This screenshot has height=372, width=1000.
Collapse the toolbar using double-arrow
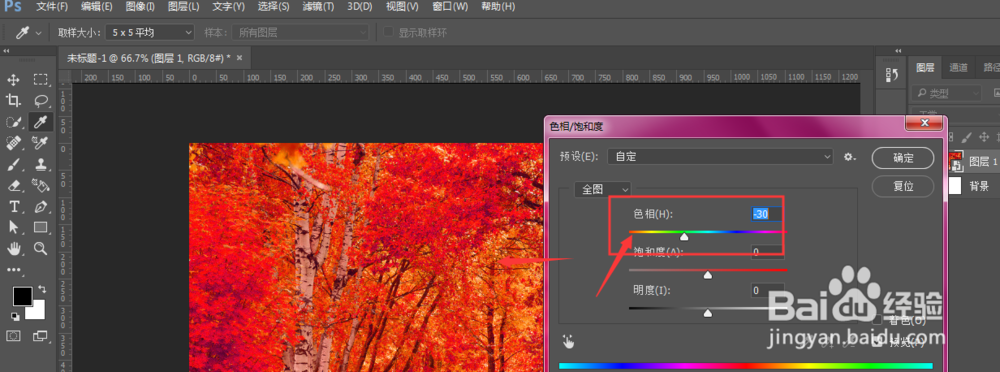[6, 51]
